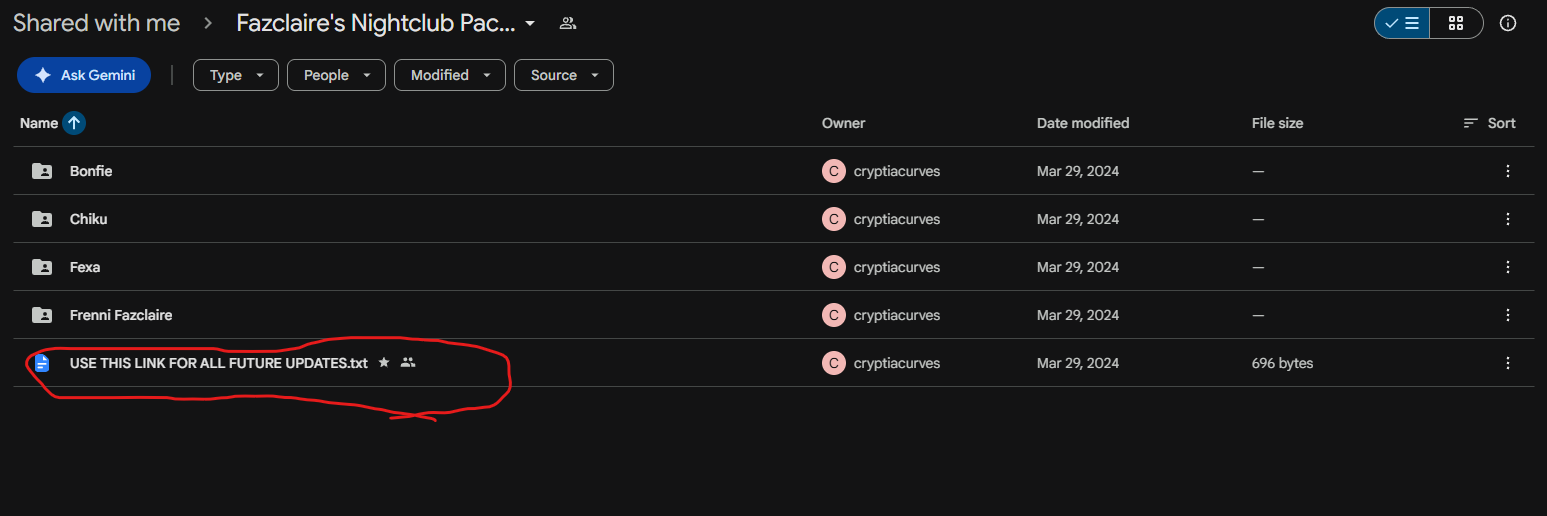Switch to grid layout view
This screenshot has width=1547, height=516.
tap(1456, 23)
